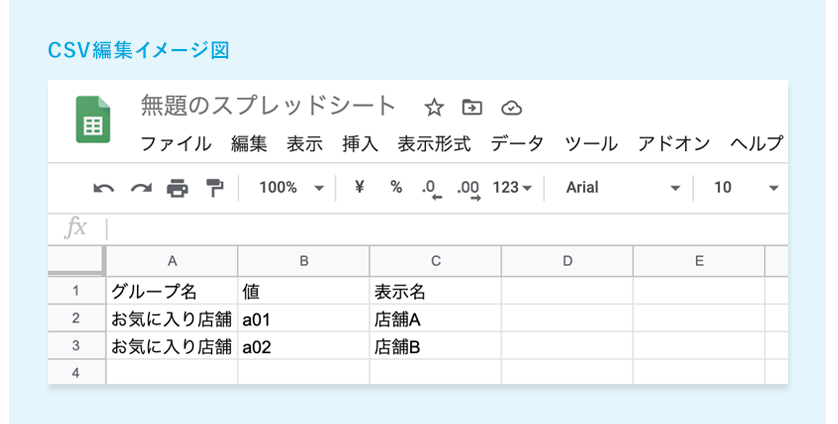
Task: Select column C header
Action: 436,261
